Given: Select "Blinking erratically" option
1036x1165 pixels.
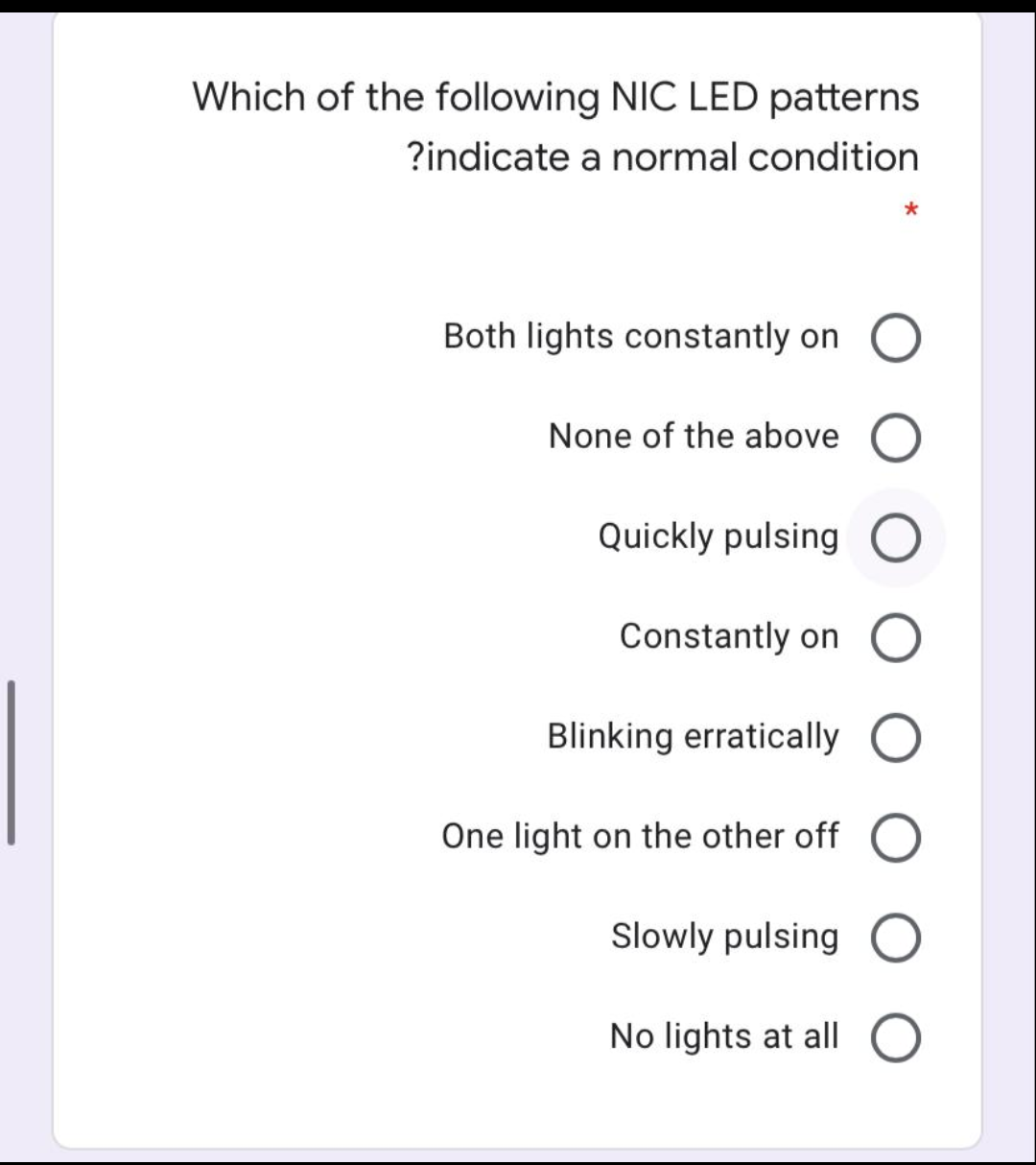Looking at the screenshot, I should (x=895, y=738).
